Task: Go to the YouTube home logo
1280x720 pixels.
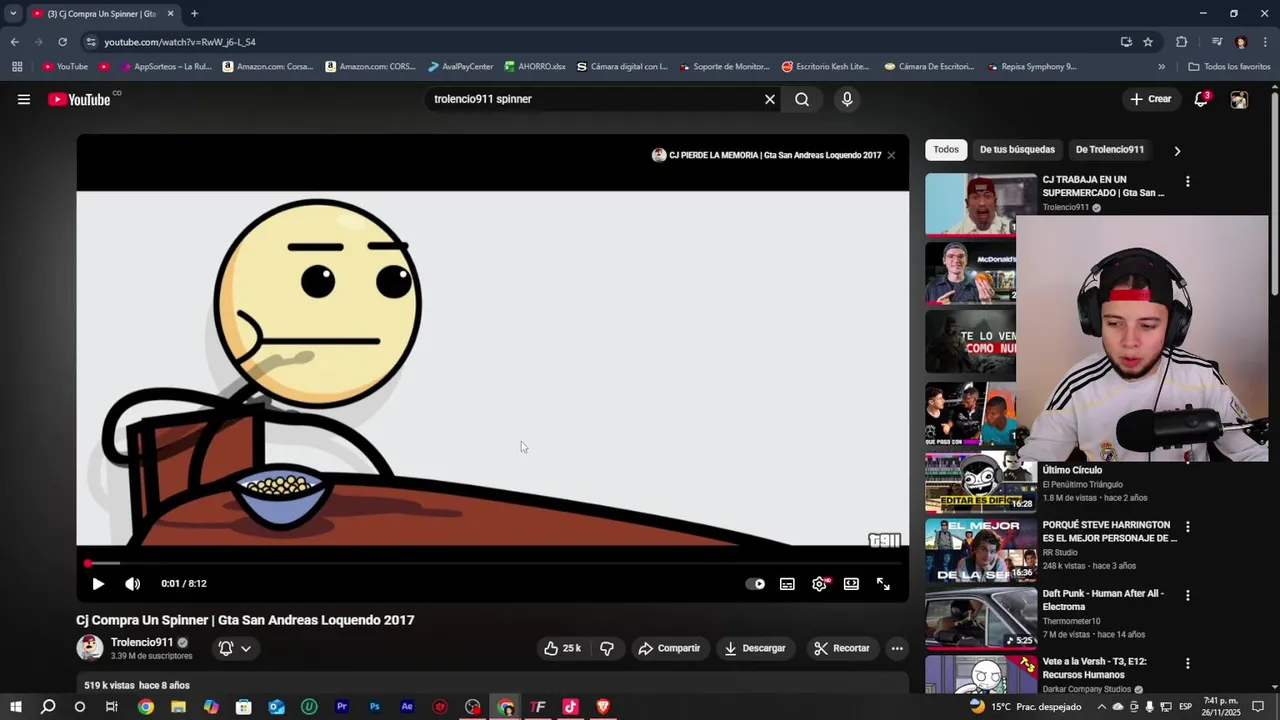Action: (79, 99)
